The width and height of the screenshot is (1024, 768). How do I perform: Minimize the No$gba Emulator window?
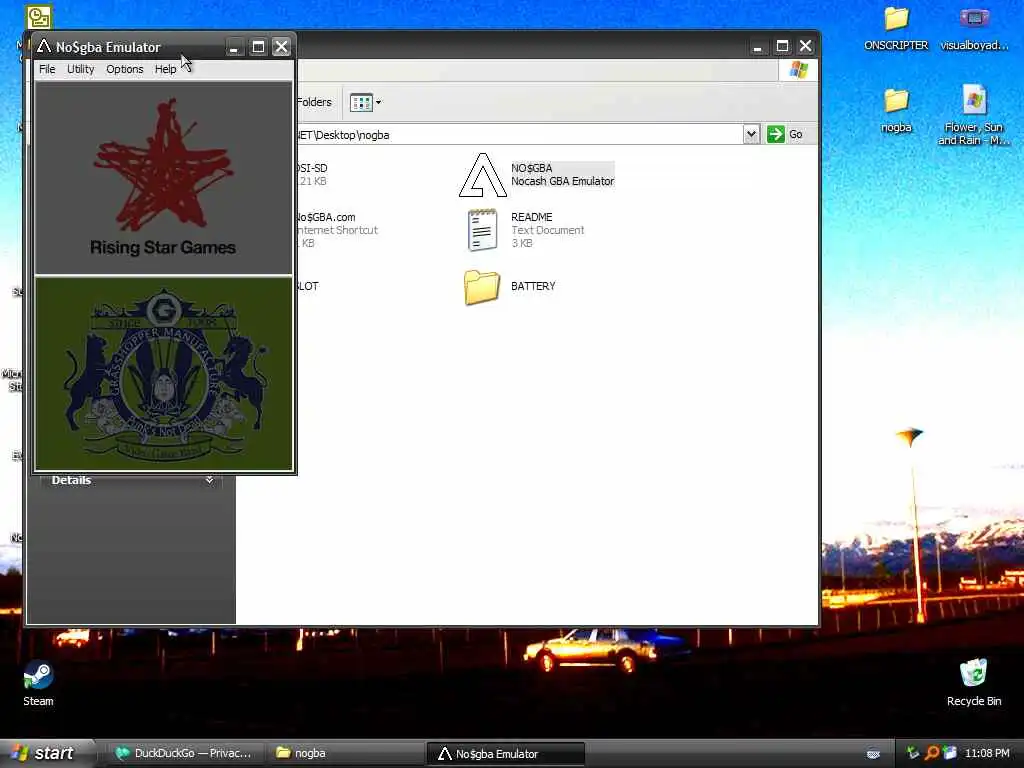coord(234,47)
